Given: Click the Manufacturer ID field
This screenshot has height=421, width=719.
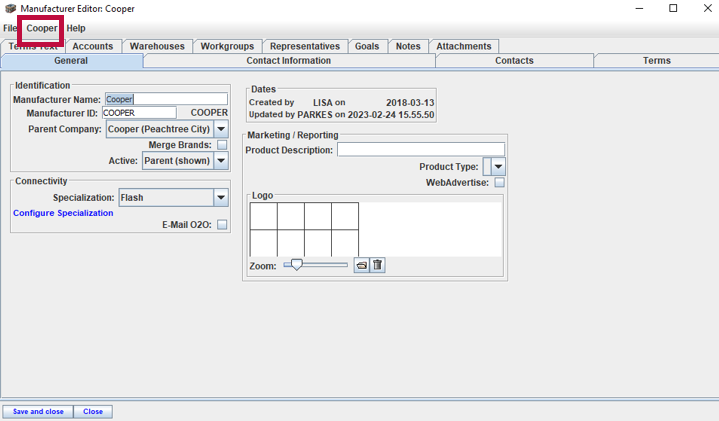Looking at the screenshot, I should (139, 113).
